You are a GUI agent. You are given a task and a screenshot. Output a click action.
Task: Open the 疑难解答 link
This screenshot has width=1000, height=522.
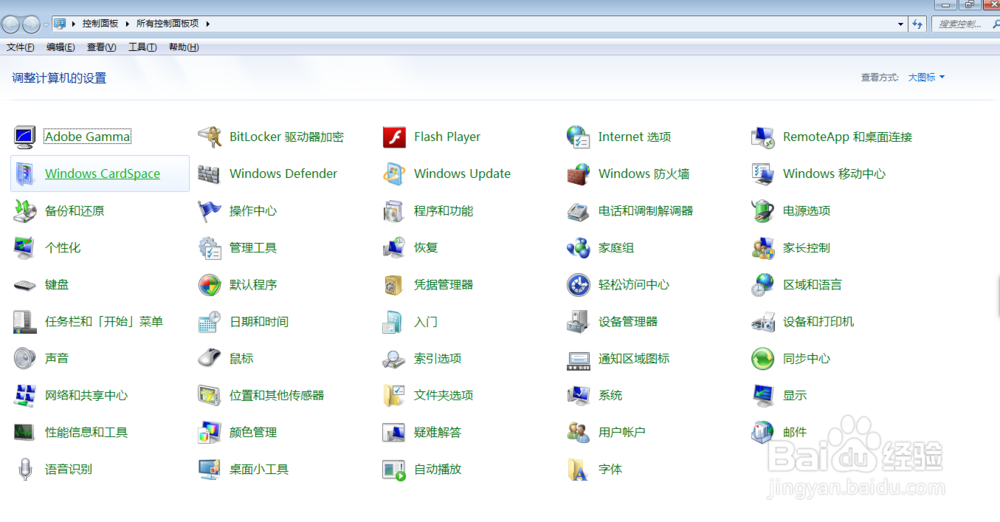coord(438,433)
